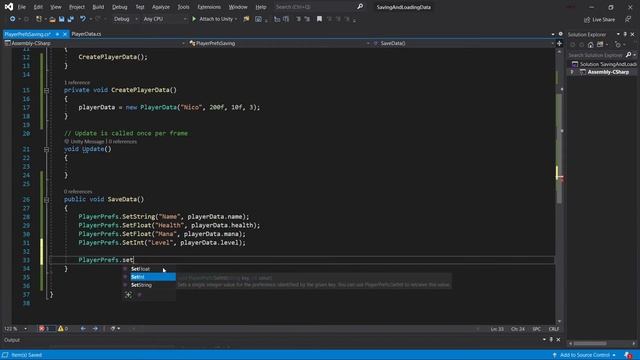
Task: Click the Save All icon
Action: pyautogui.click(x=71, y=19)
